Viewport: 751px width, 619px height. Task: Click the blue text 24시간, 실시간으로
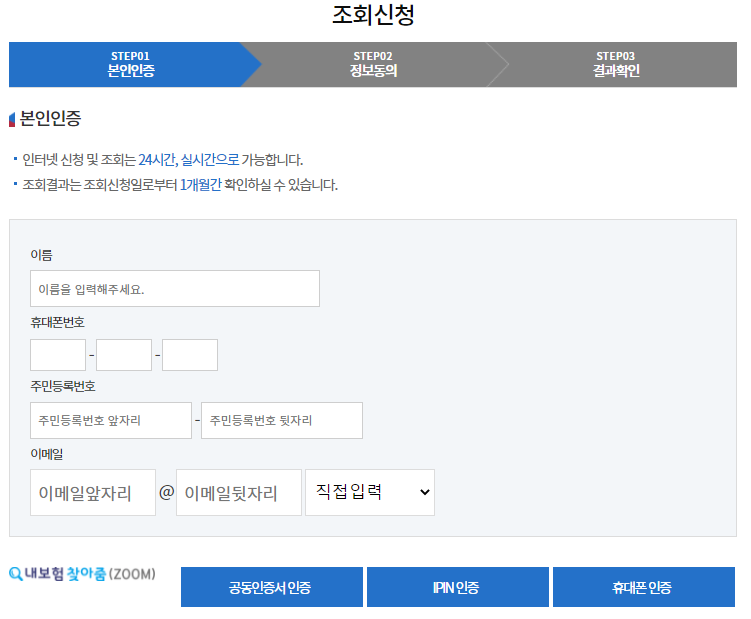(x=189, y=160)
